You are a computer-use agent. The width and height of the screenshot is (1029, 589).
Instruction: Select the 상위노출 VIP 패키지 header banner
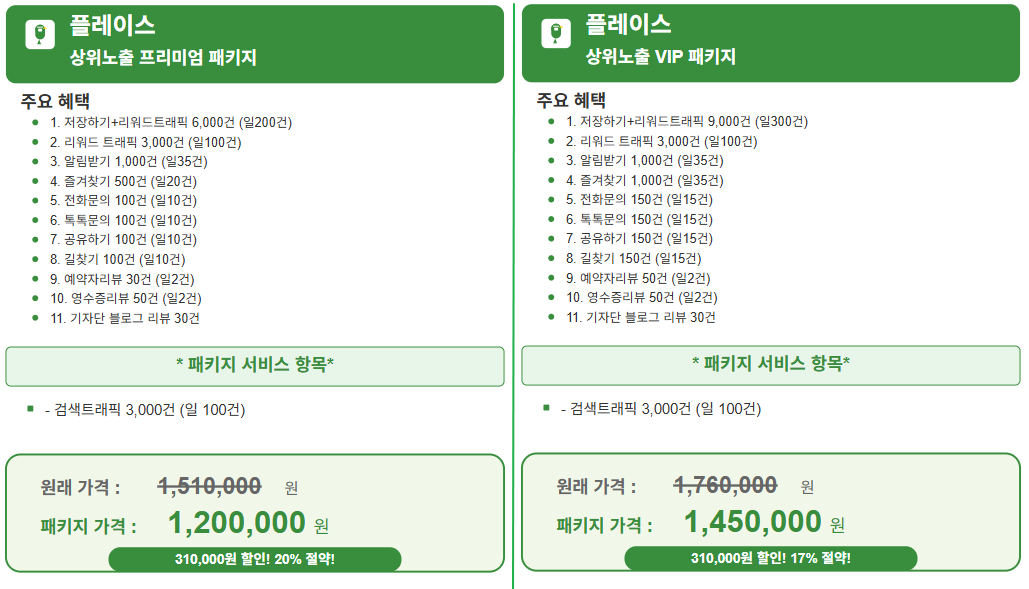(770, 43)
